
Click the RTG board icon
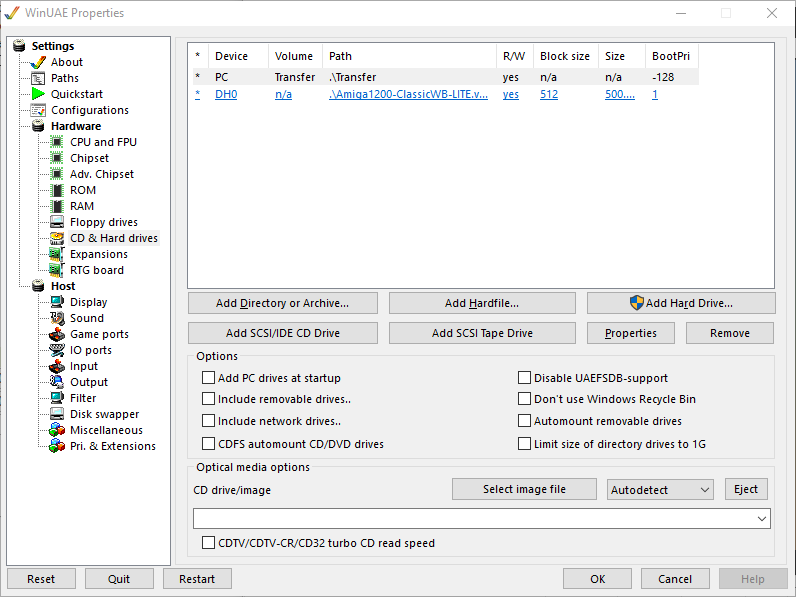pyautogui.click(x=57, y=270)
